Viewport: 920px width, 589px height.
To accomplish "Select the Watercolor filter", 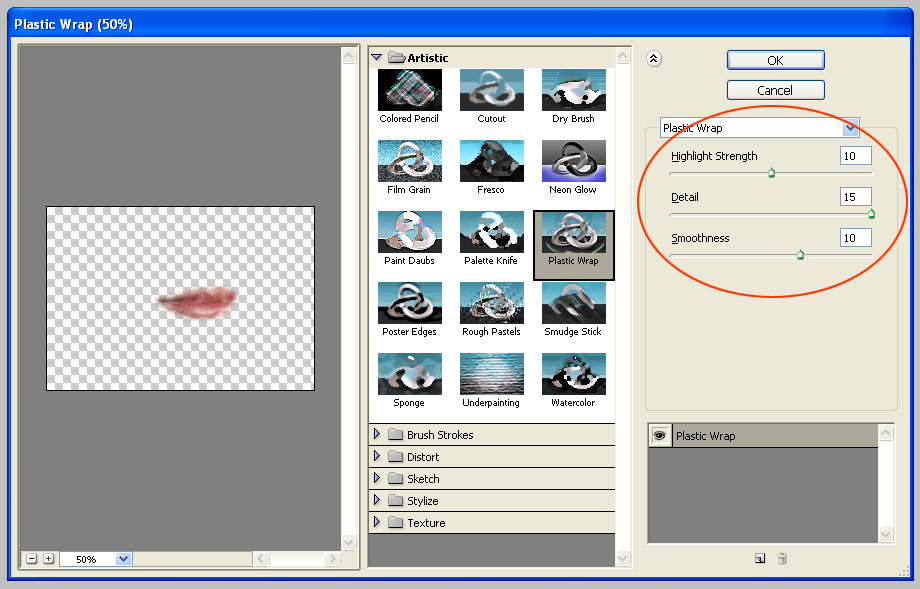I will click(573, 376).
